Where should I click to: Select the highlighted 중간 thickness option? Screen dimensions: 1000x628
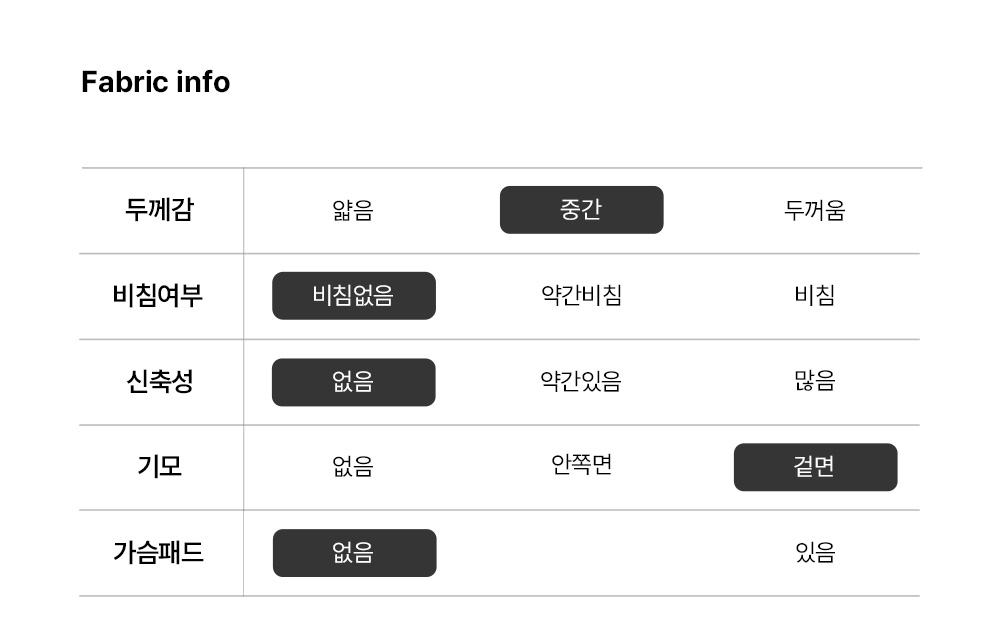click(x=581, y=210)
